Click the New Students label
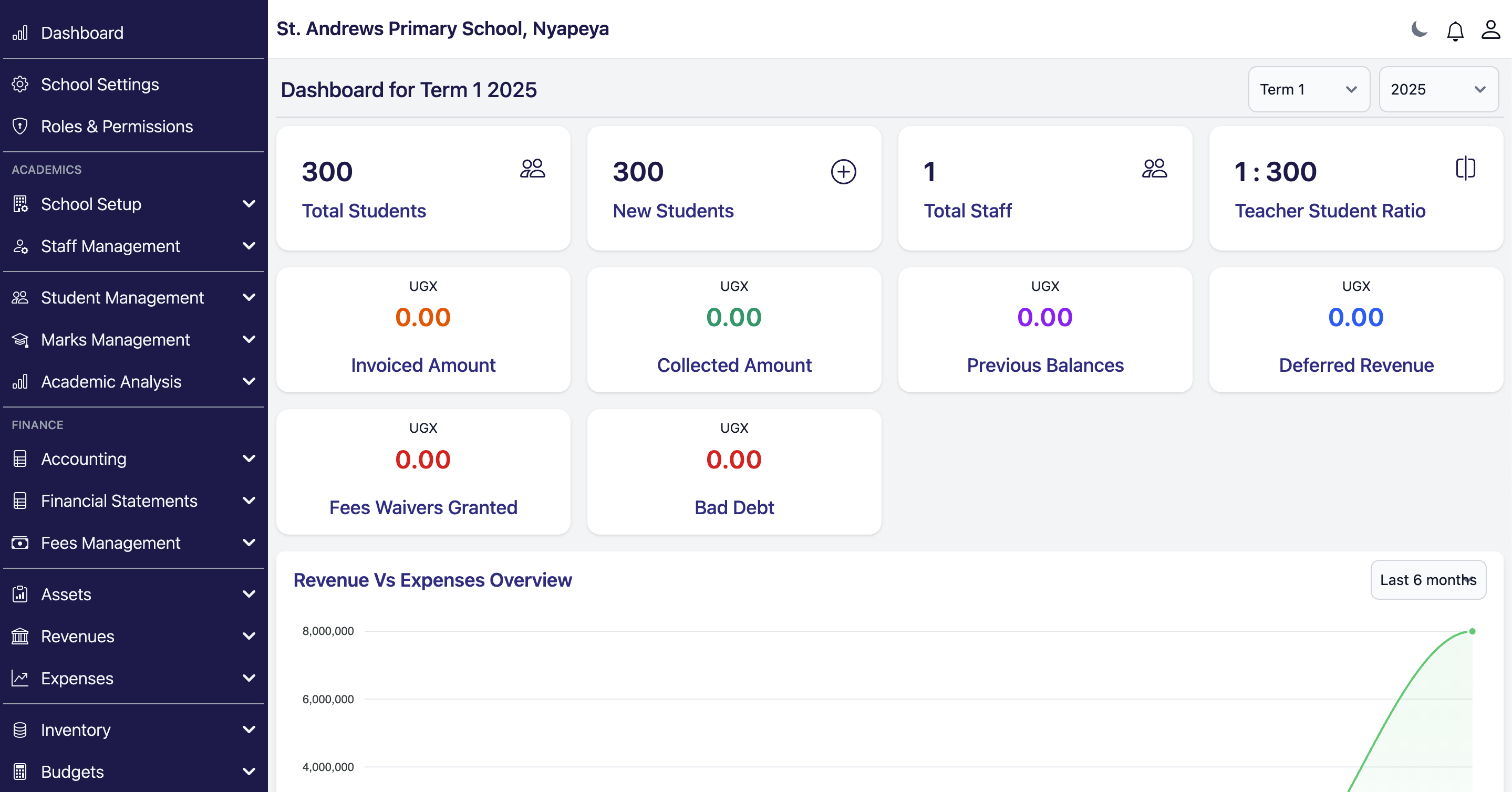The image size is (1512, 792). [x=673, y=211]
